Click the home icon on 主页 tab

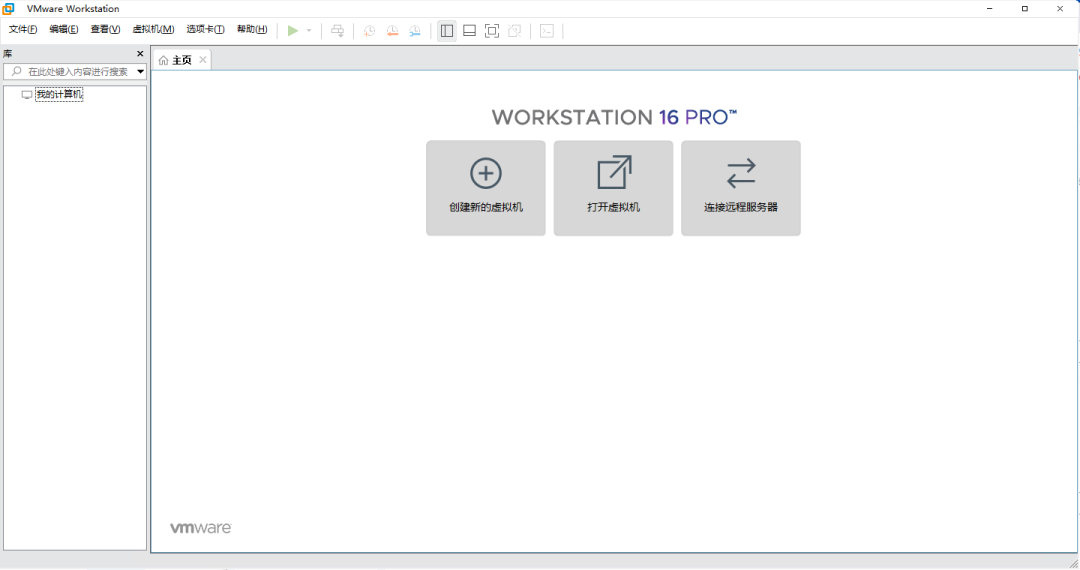click(x=163, y=61)
